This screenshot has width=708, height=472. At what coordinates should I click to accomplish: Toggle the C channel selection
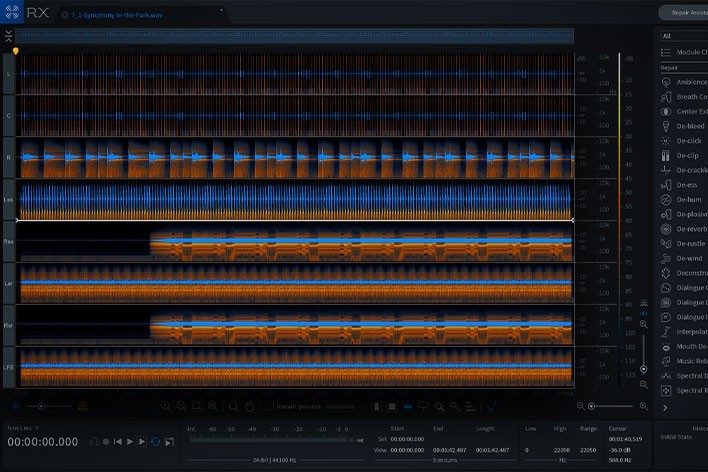9,116
